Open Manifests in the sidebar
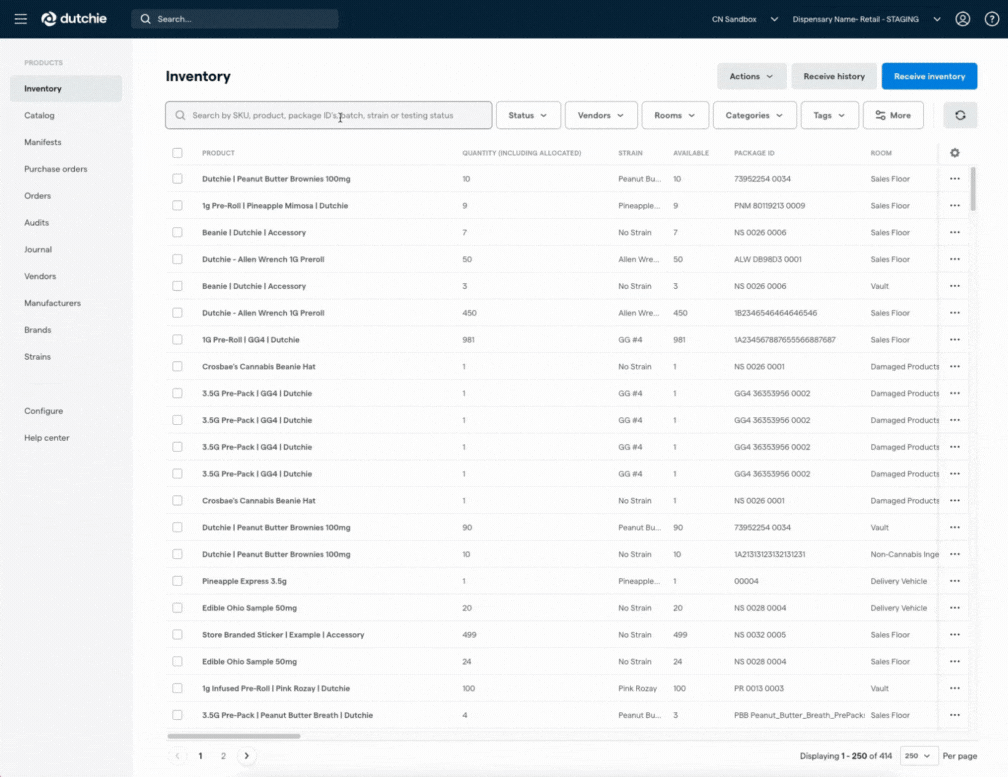 click(x=43, y=142)
